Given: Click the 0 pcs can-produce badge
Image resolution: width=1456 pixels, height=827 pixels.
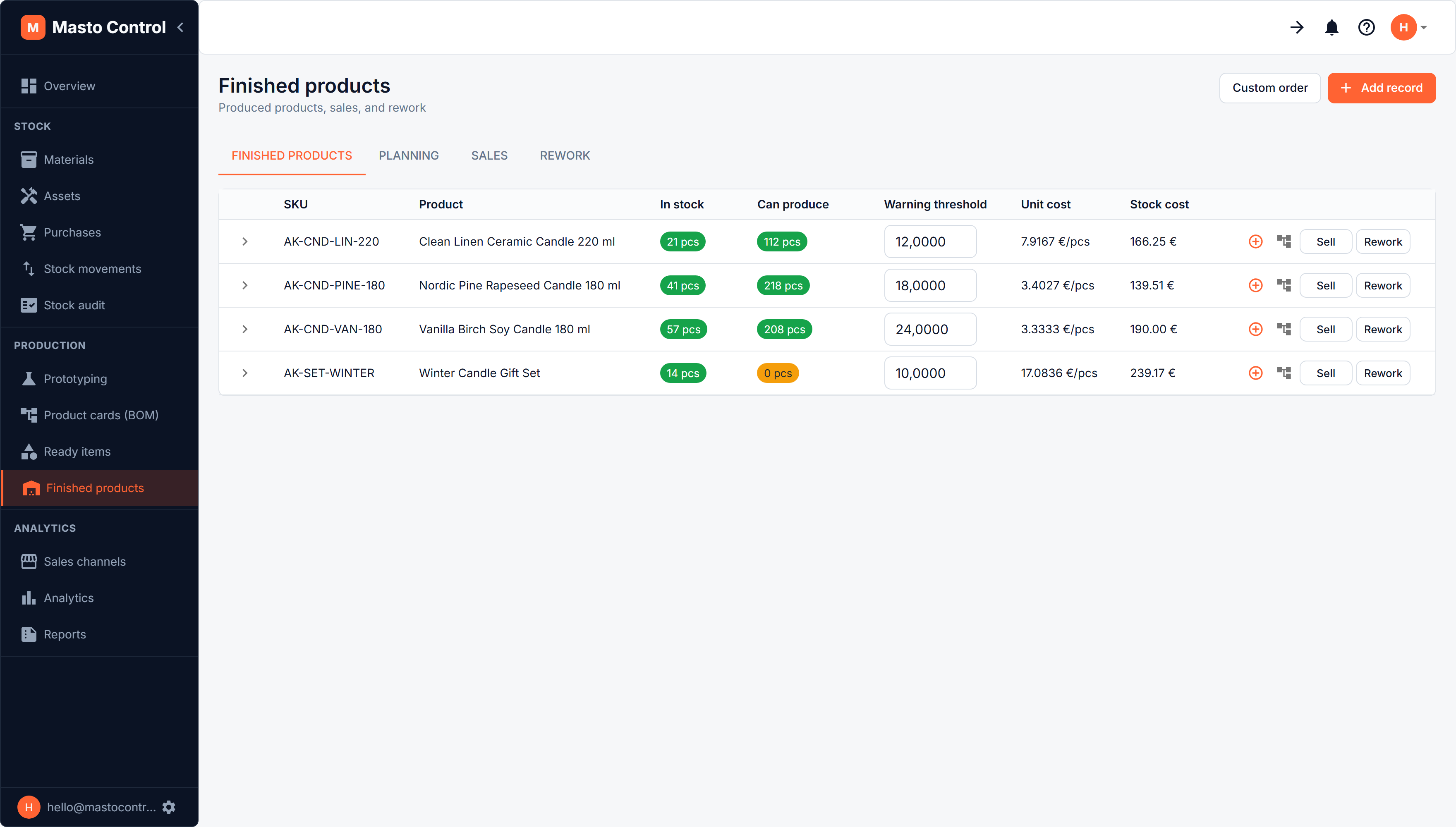Looking at the screenshot, I should coord(778,373).
